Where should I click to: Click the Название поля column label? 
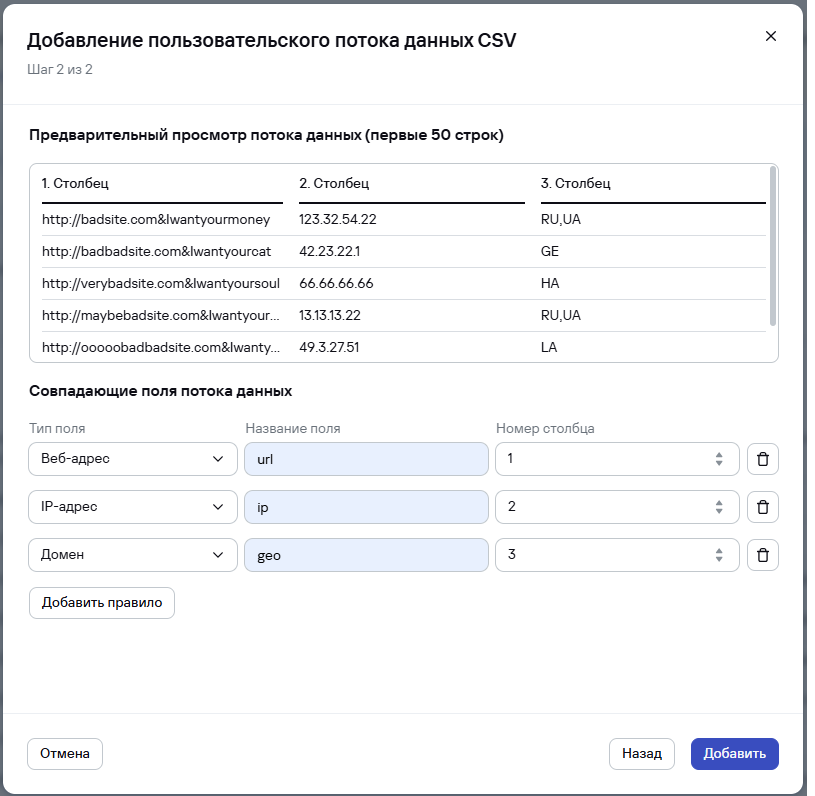293,428
